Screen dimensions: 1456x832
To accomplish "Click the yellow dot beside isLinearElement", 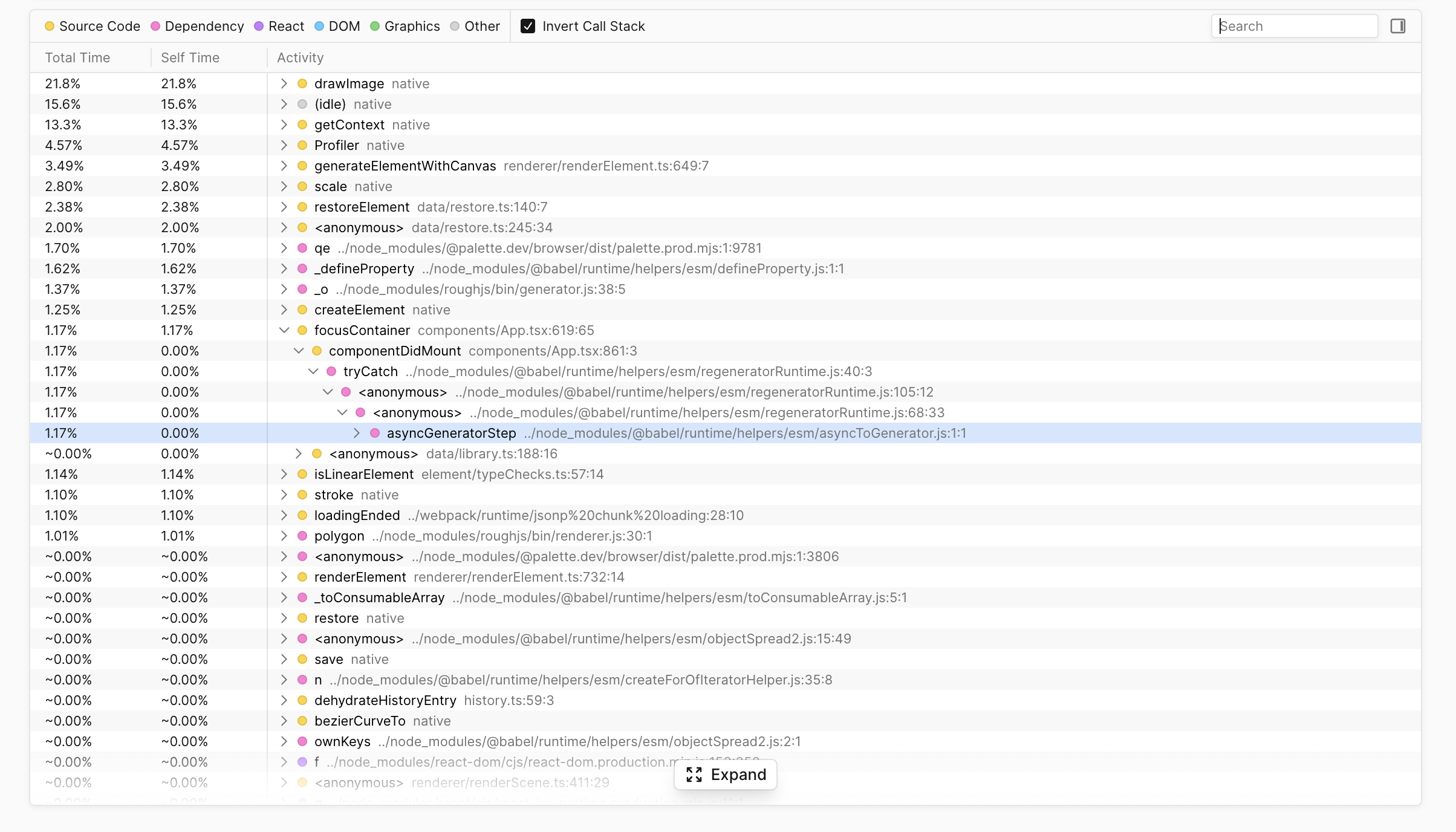I will coord(302,474).
